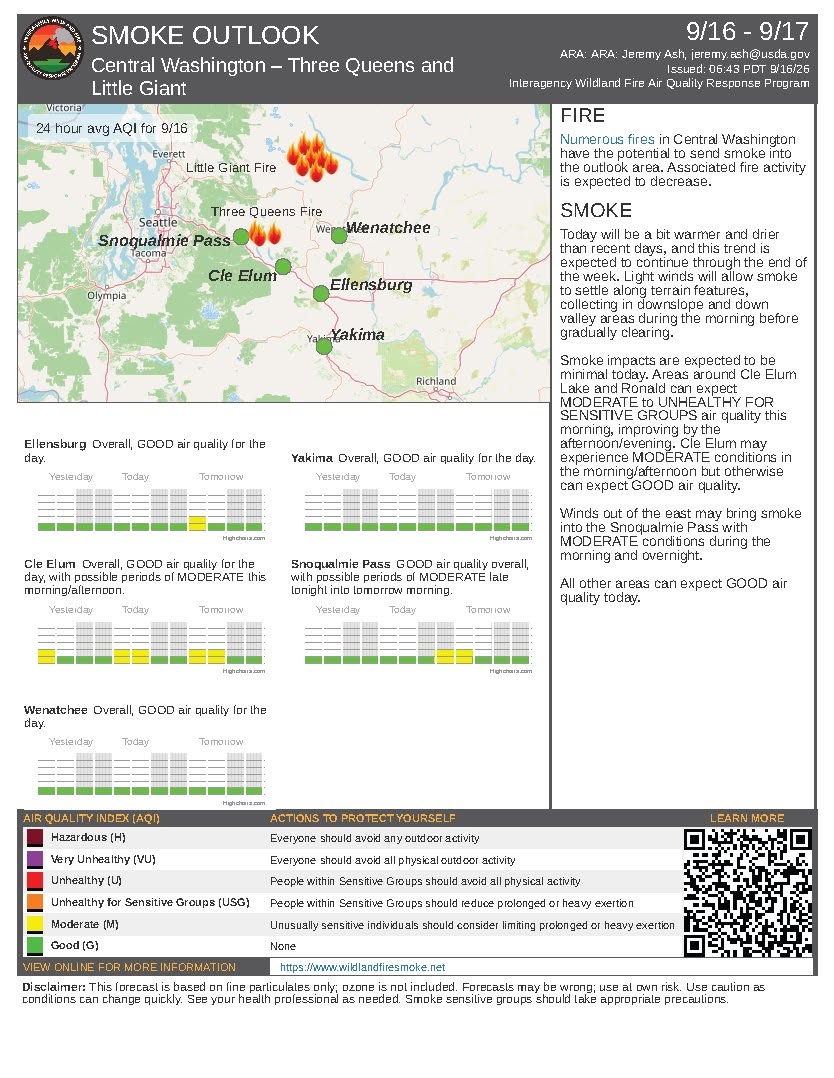Click 'Interagency Wildland Fire Air Quality Response Program'
This screenshot has width=834, height=1078.
[659, 83]
